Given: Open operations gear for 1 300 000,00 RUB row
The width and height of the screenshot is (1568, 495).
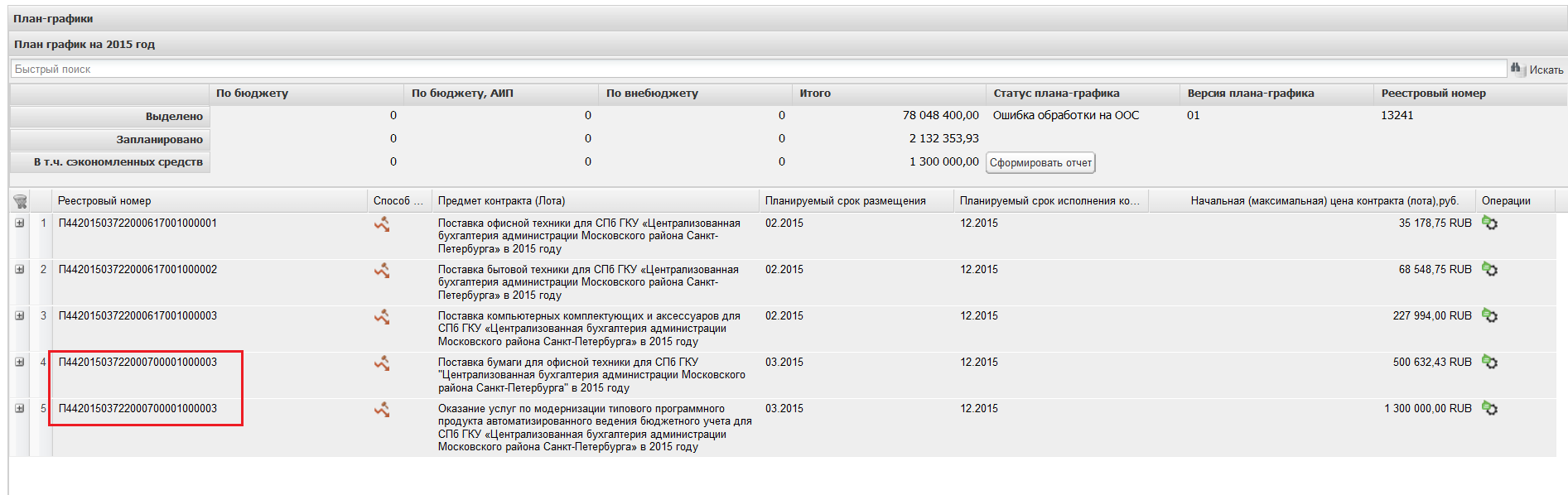Looking at the screenshot, I should [1489, 408].
